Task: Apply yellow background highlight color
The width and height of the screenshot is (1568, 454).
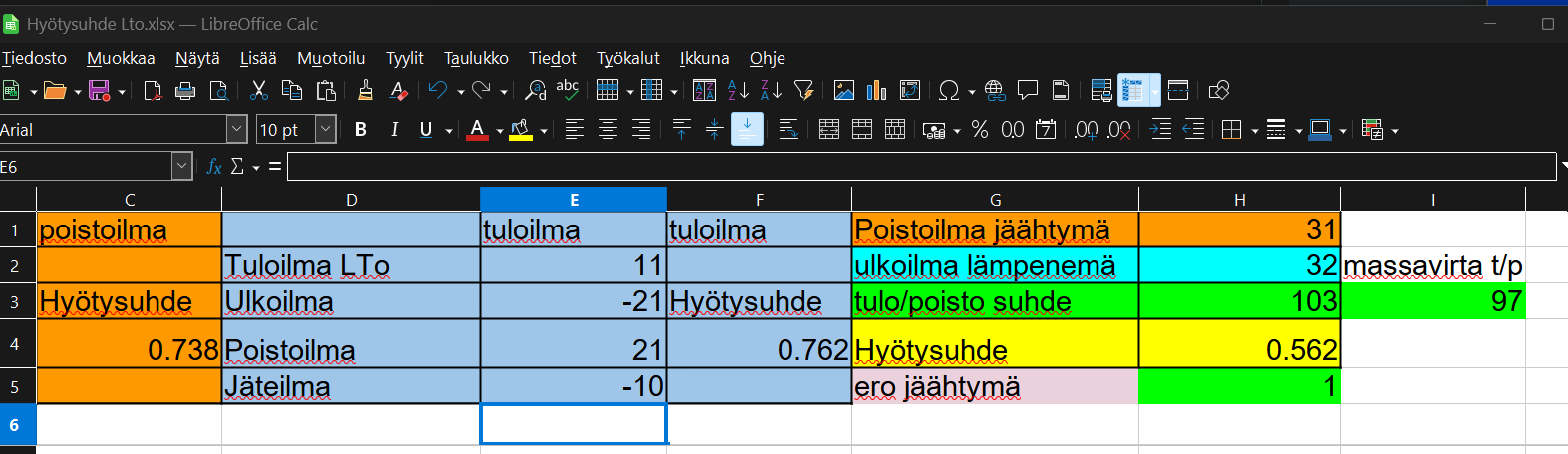Action: (520, 130)
